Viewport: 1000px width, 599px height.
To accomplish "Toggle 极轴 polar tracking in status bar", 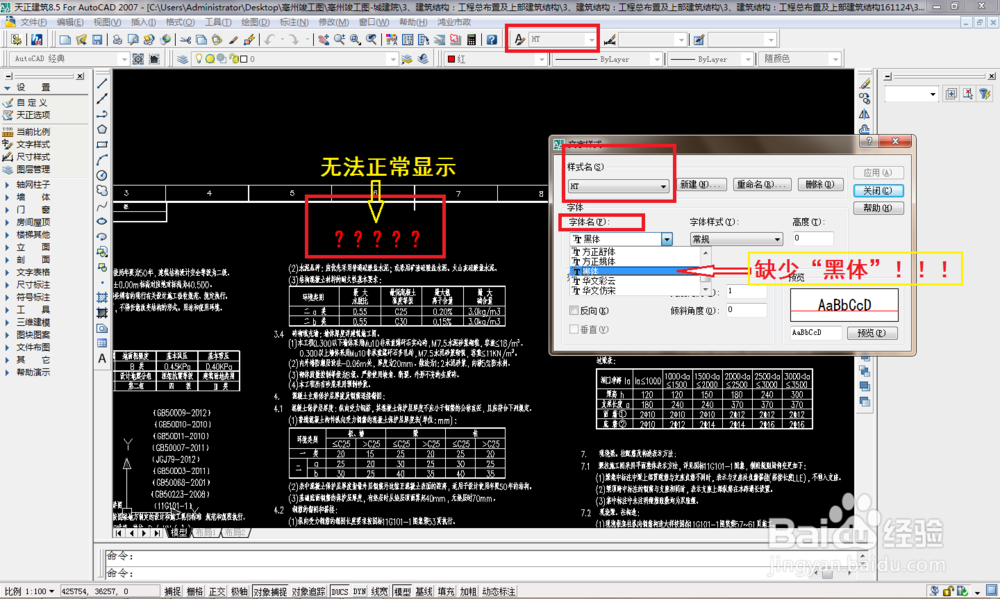I will (x=240, y=591).
